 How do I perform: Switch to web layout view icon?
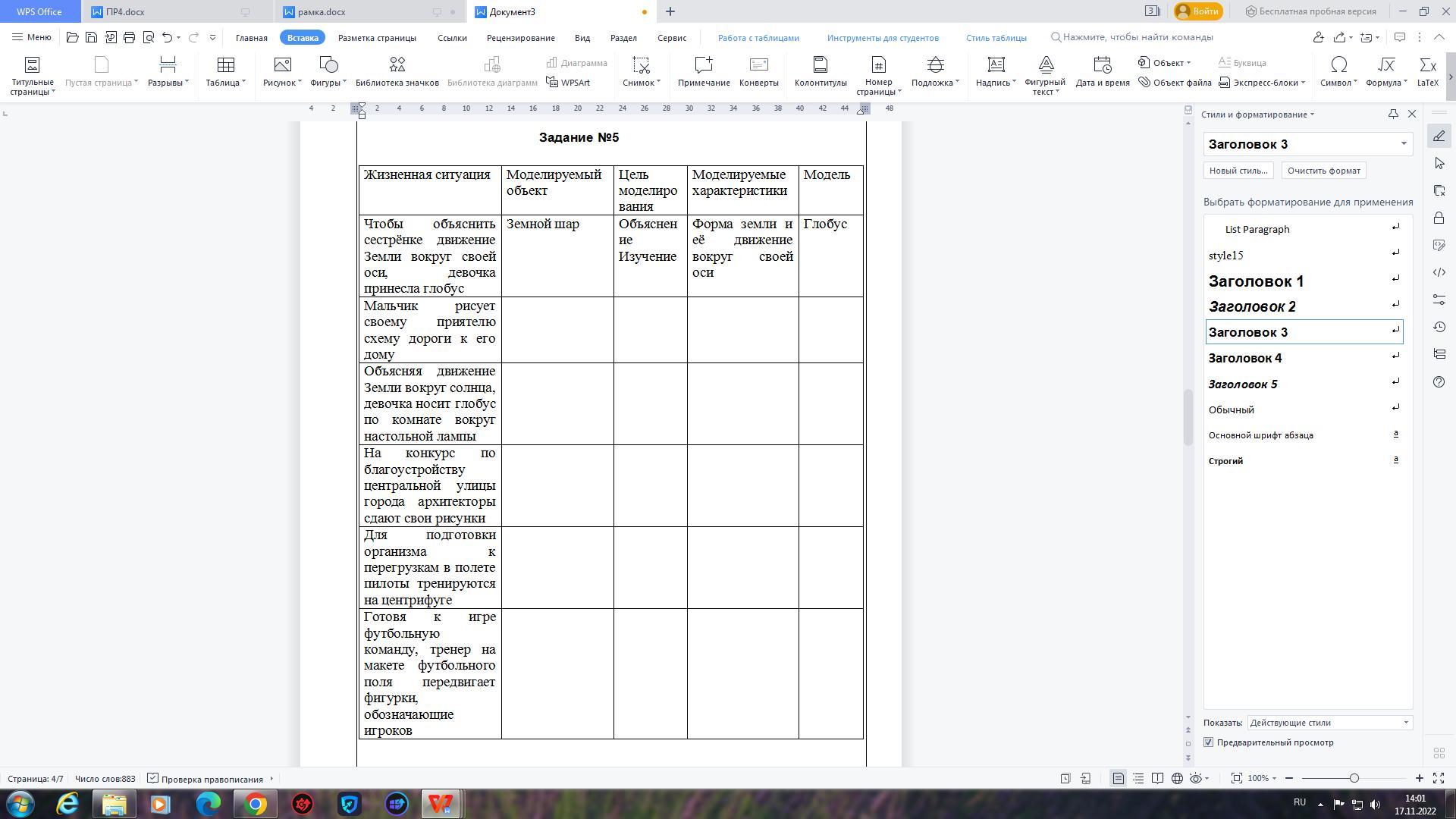coord(1177,778)
